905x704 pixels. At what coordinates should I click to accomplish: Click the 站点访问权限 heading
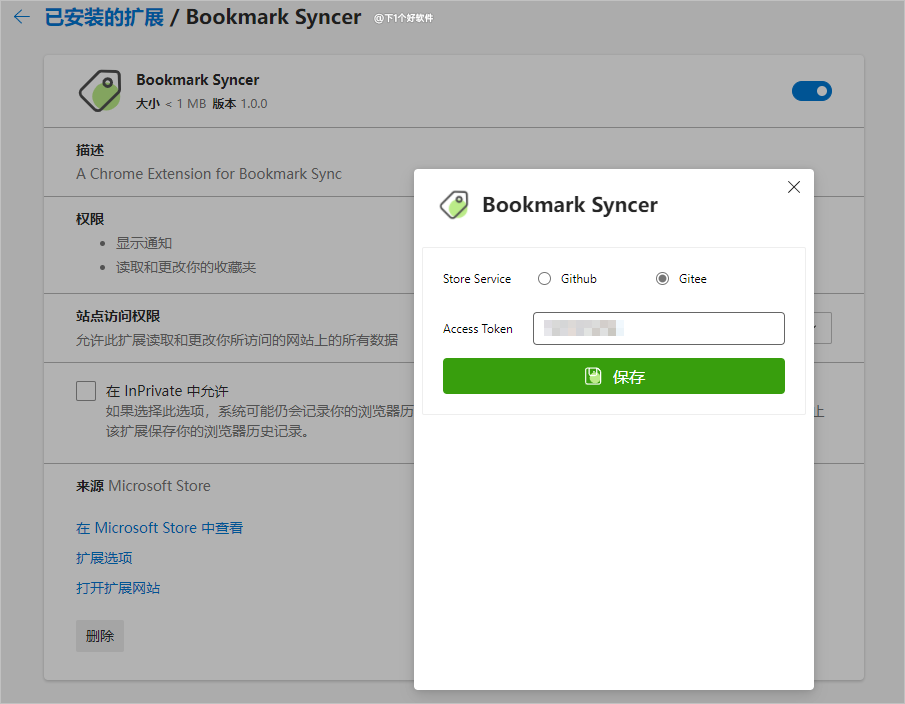pyautogui.click(x=118, y=316)
